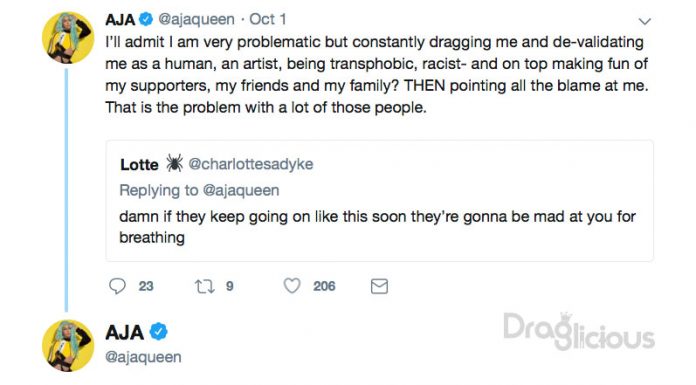Open the @ajaqueen handle under lower AJA name
The width and height of the screenshot is (696, 385).
click(143, 357)
